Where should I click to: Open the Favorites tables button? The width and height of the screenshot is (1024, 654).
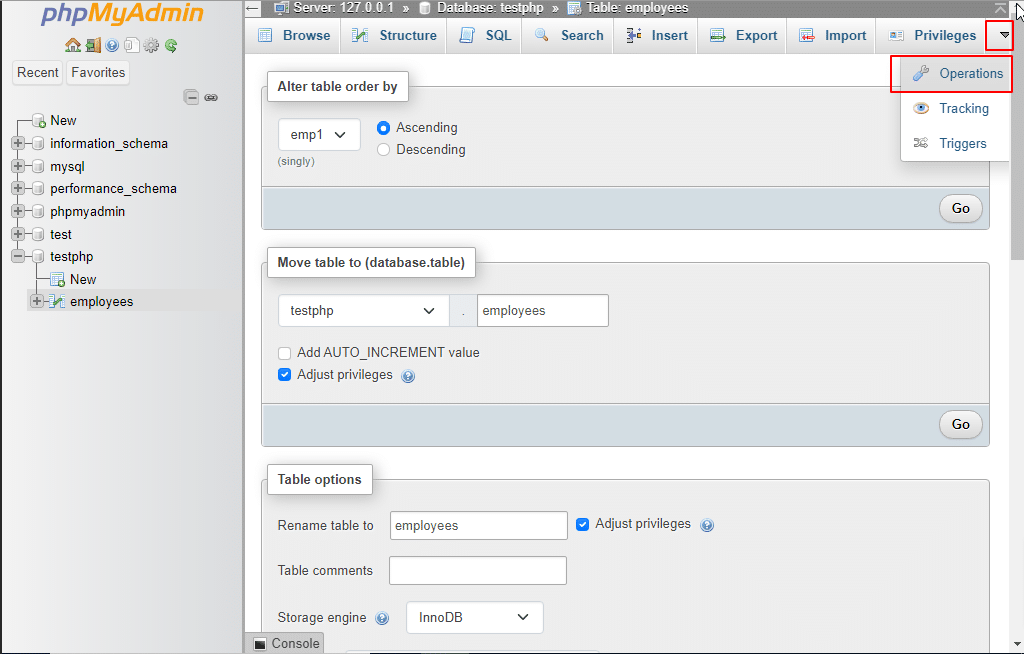[98, 73]
